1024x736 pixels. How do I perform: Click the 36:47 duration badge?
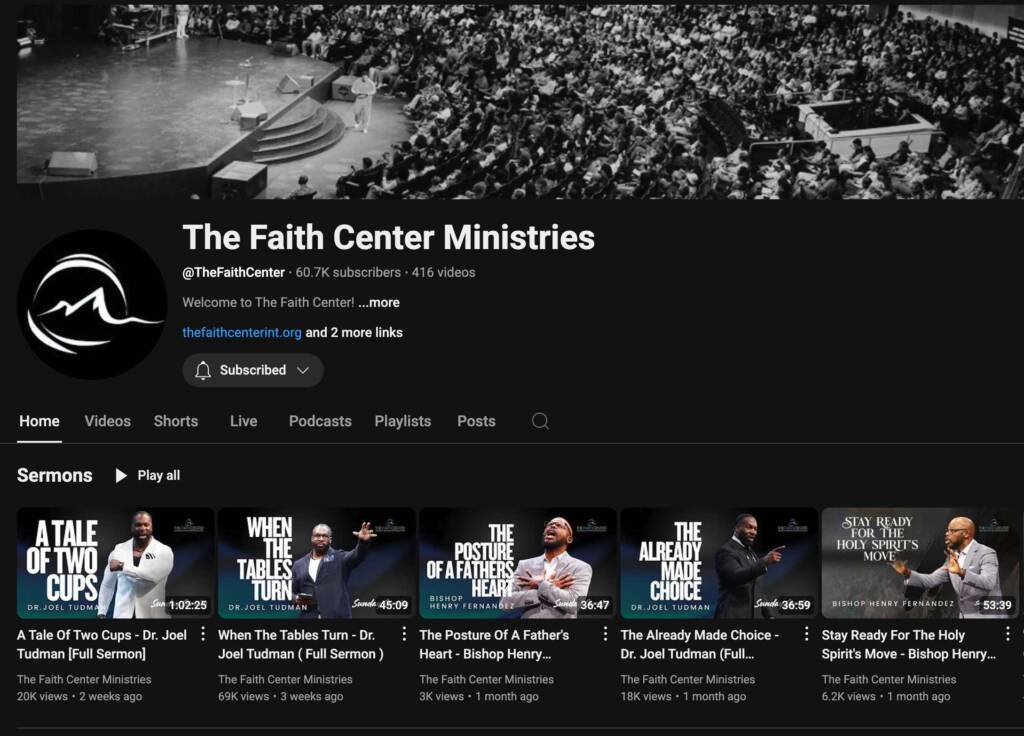pos(595,605)
